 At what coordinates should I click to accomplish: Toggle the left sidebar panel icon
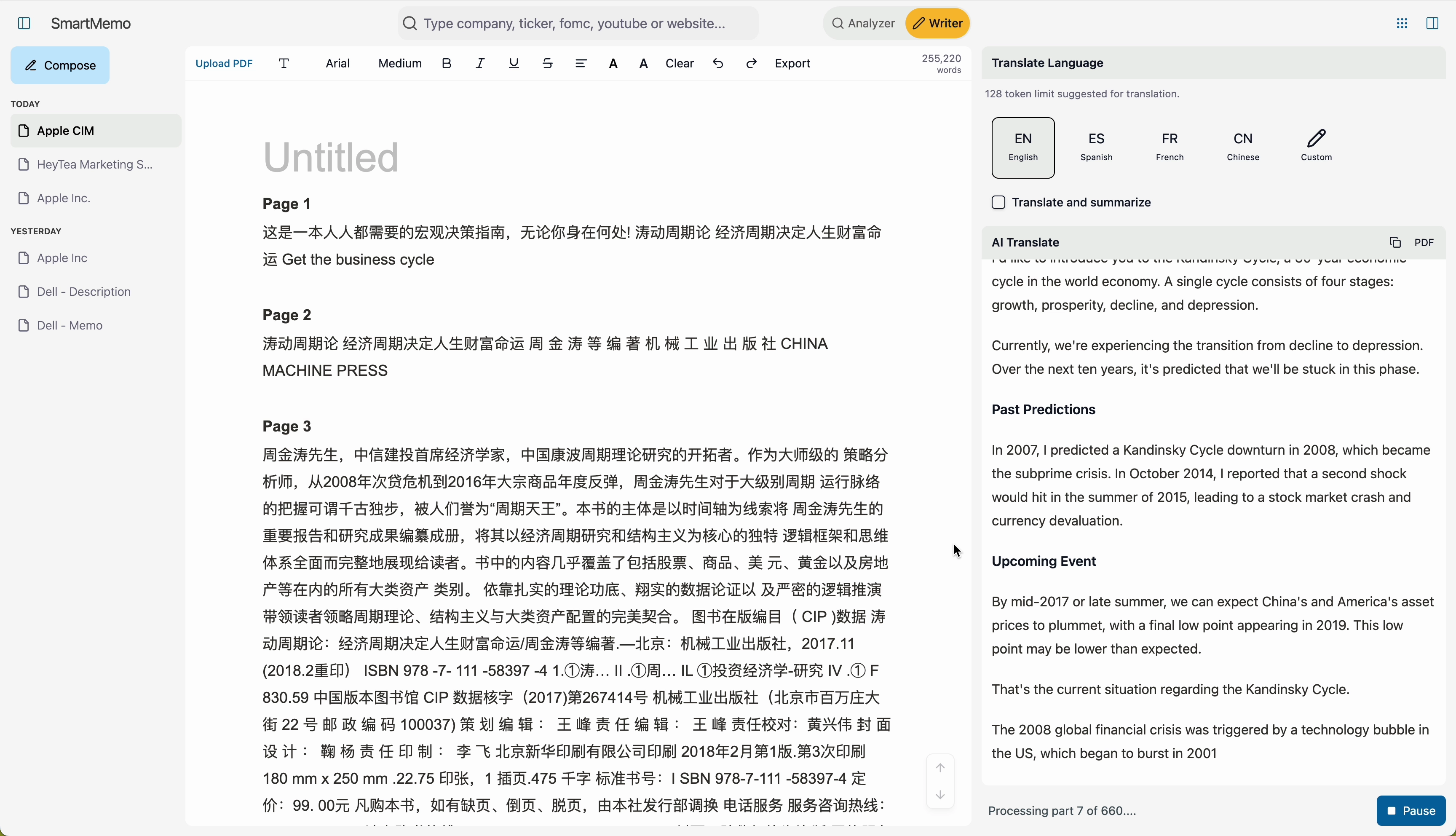coord(24,24)
